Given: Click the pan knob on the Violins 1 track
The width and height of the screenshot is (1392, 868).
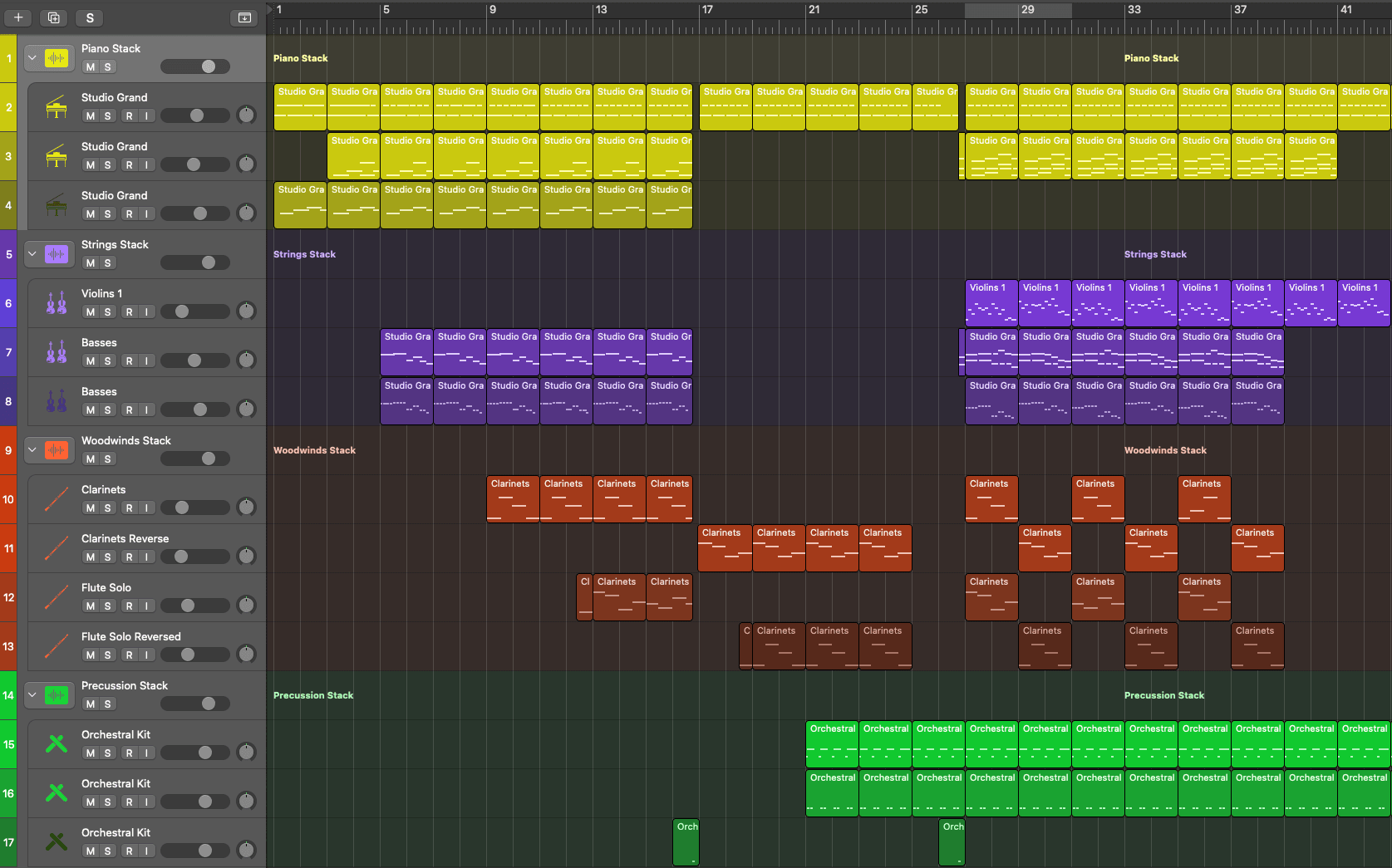Looking at the screenshot, I should (x=247, y=311).
